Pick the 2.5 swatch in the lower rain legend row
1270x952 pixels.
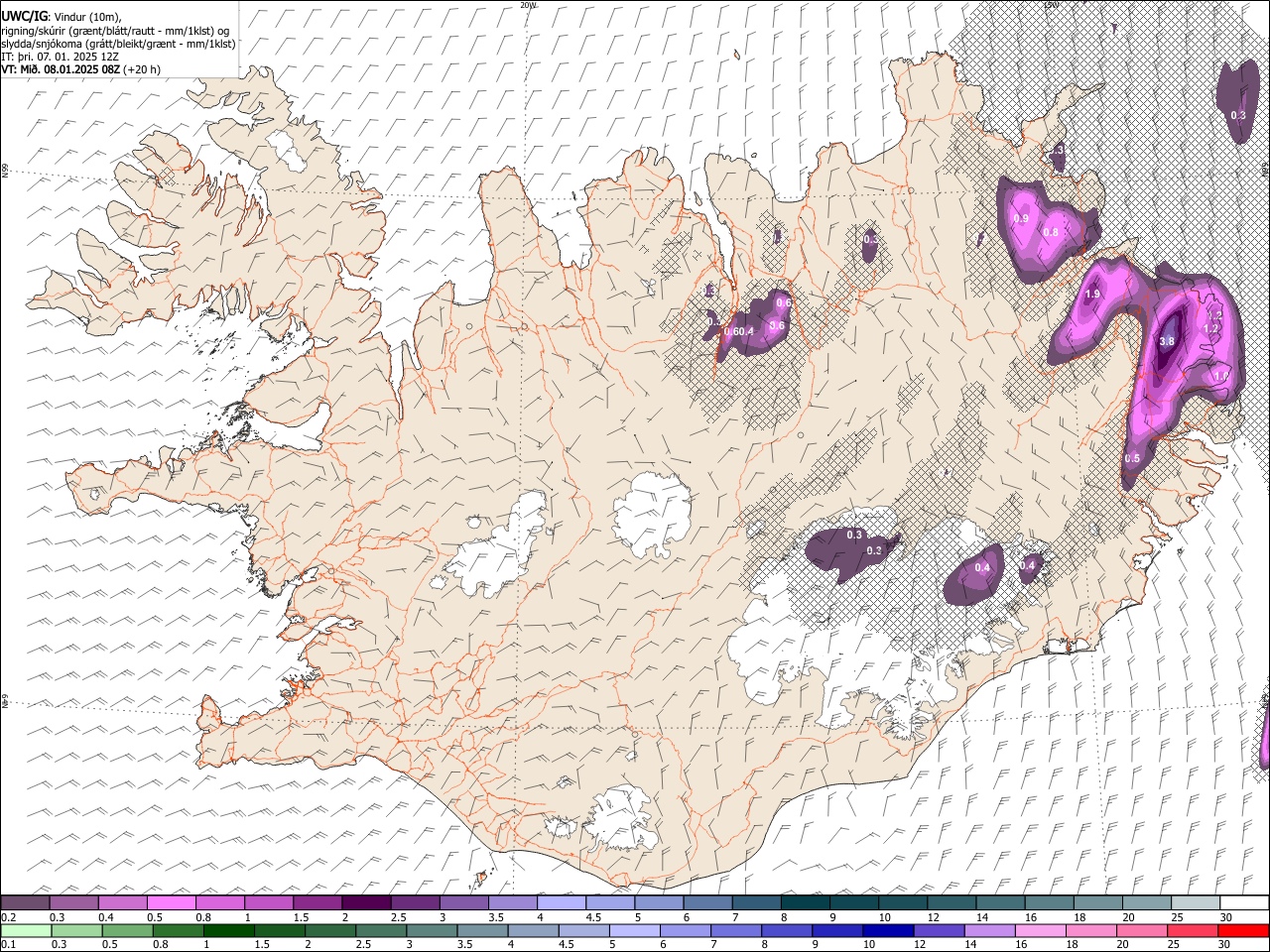tap(381, 930)
